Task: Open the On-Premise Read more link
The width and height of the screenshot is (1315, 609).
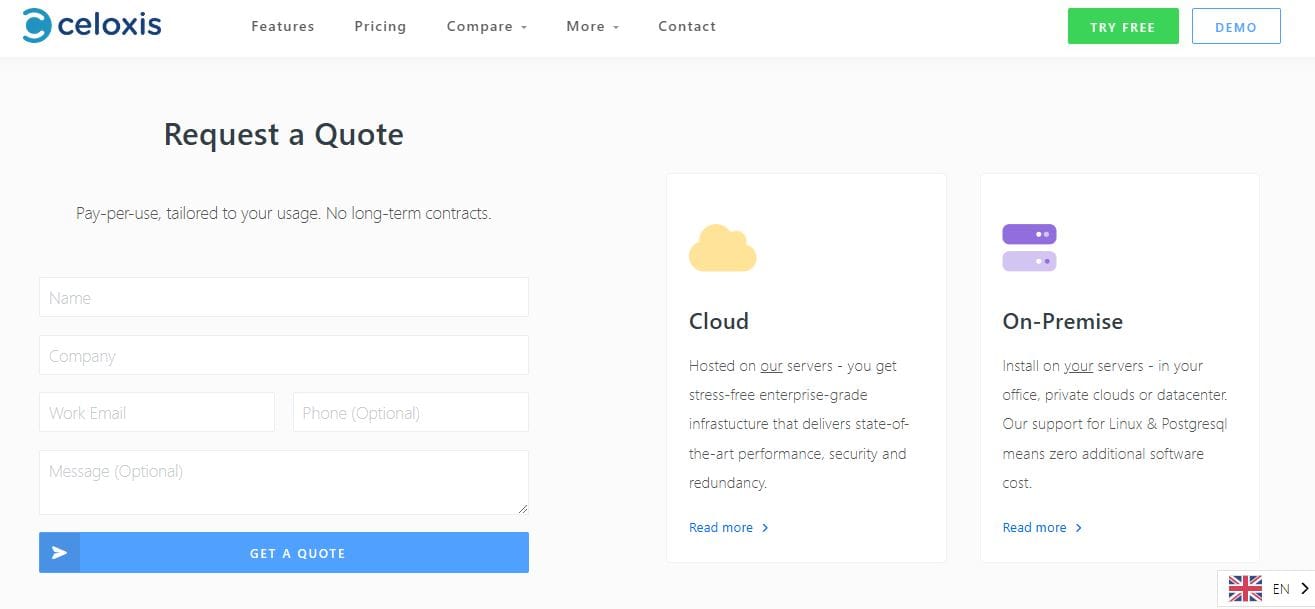Action: point(1034,528)
